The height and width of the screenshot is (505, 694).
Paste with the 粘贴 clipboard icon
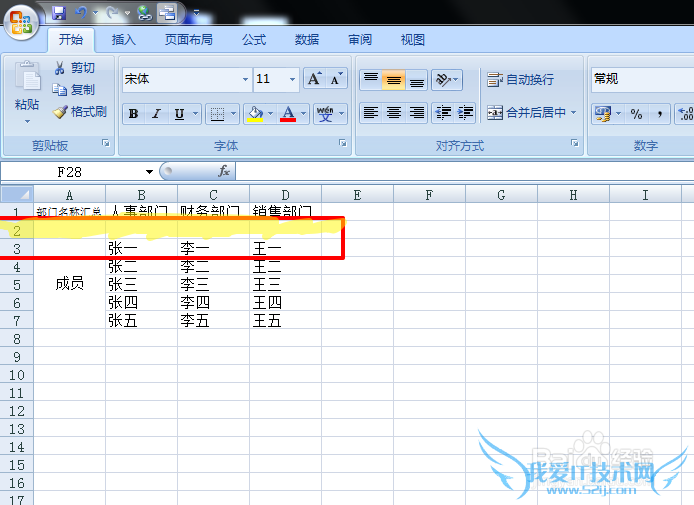point(27,75)
